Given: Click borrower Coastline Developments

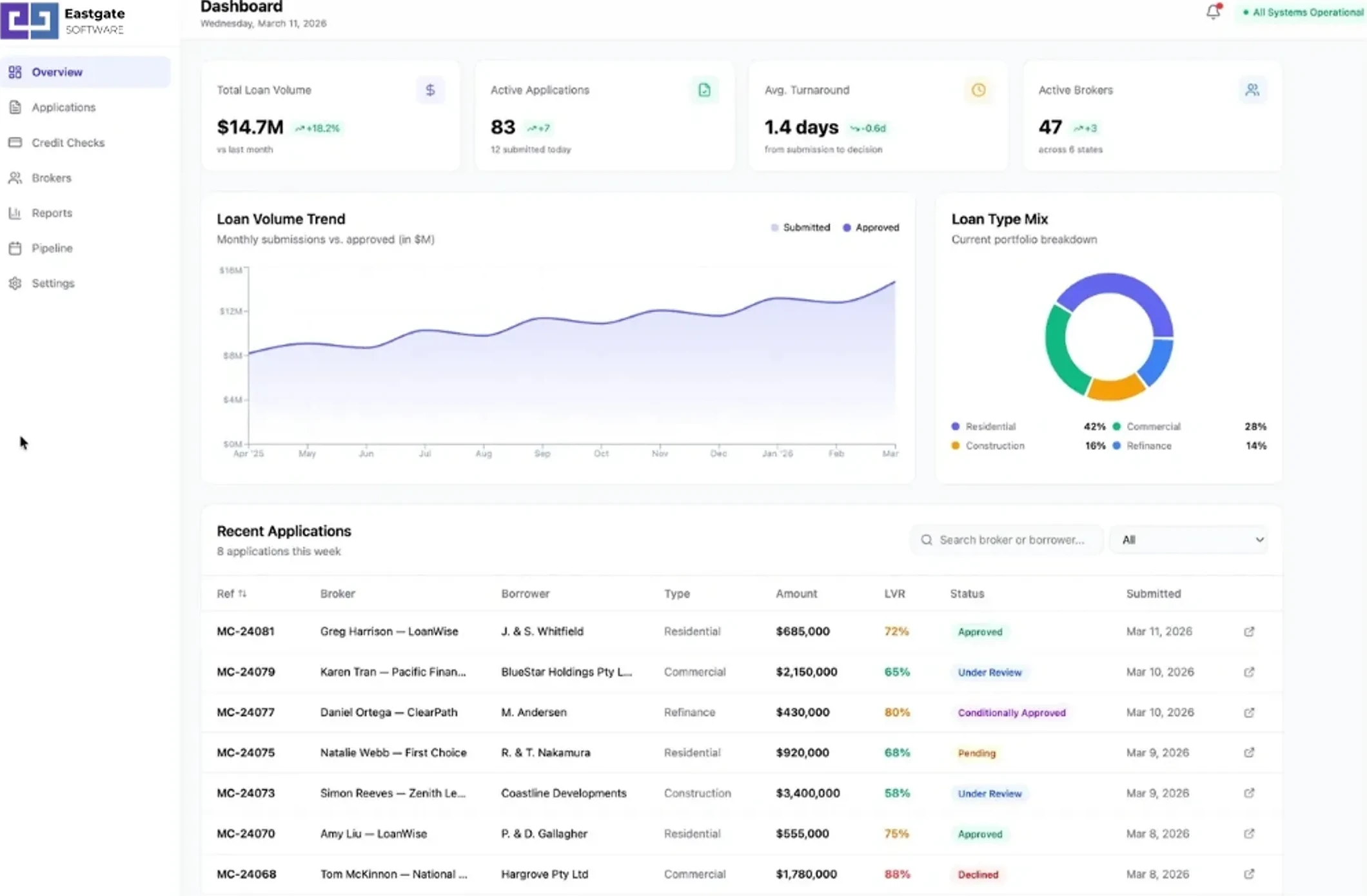Looking at the screenshot, I should [564, 794].
